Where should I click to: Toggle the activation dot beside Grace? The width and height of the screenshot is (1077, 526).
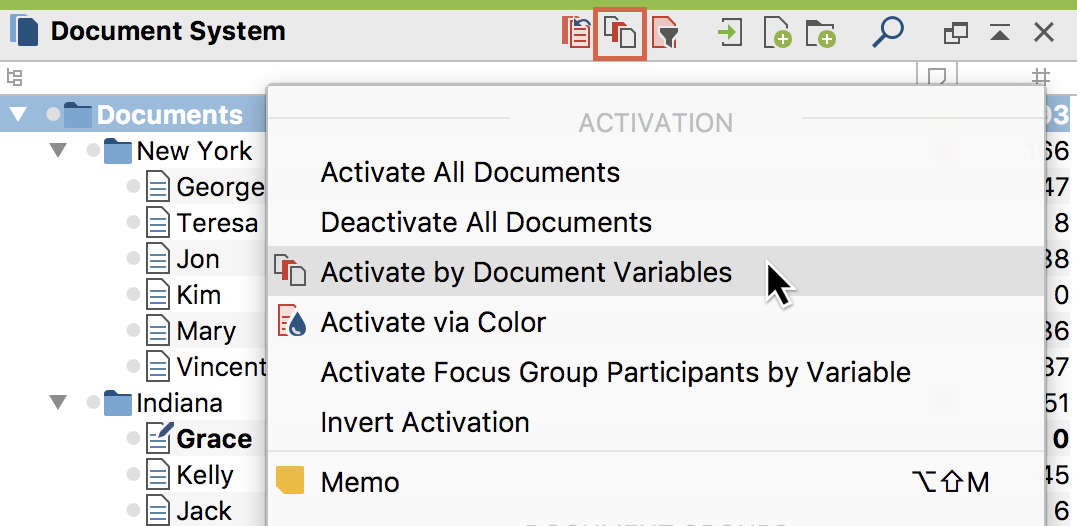(133, 439)
